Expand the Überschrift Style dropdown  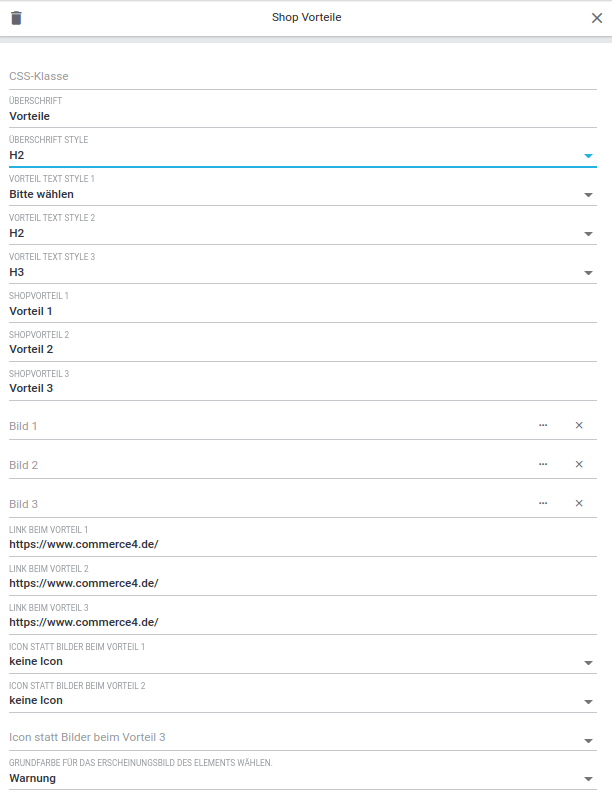pyautogui.click(x=588, y=156)
